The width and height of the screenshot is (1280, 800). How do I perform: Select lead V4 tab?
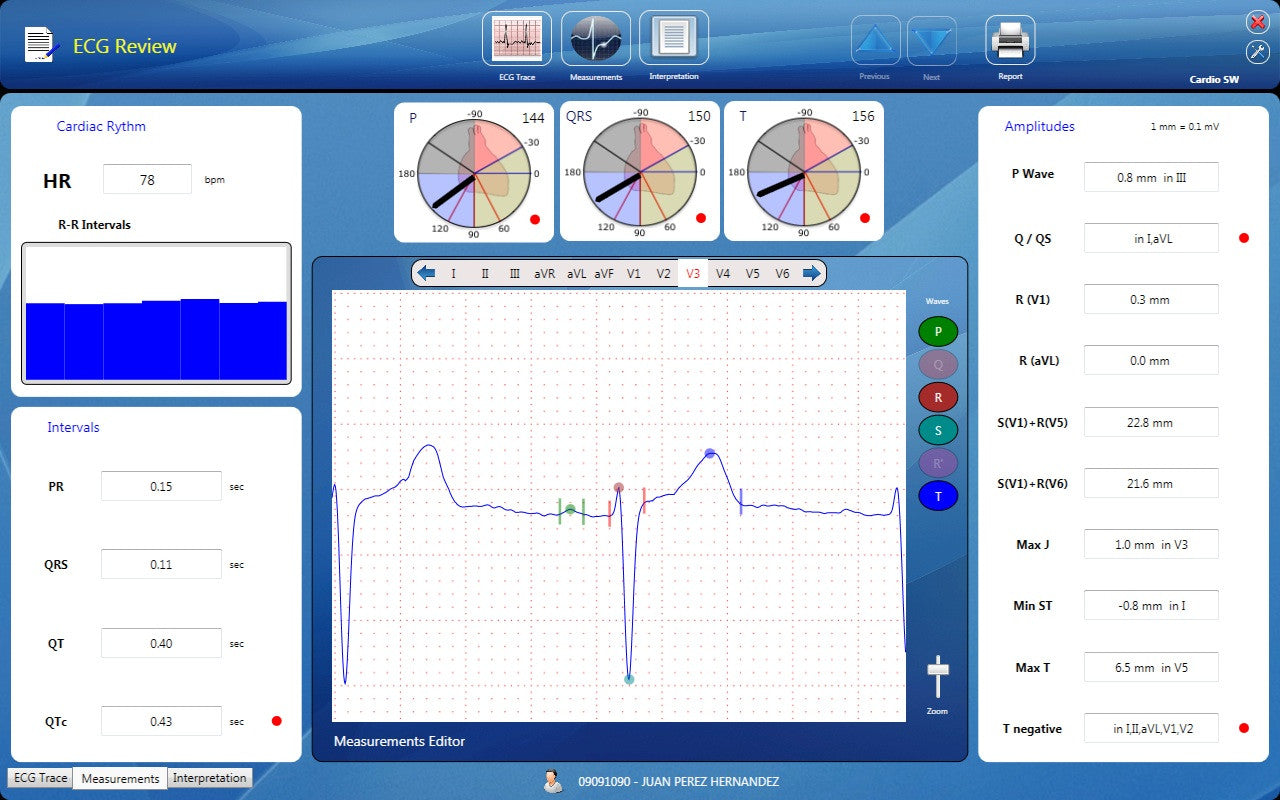[x=723, y=273]
